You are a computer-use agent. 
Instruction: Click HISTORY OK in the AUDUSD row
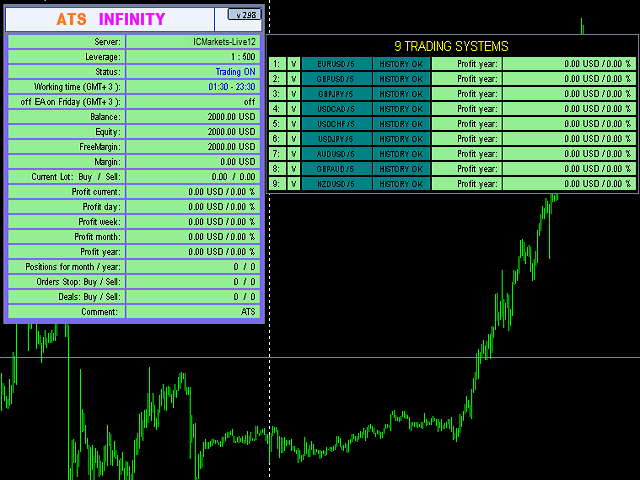401,154
